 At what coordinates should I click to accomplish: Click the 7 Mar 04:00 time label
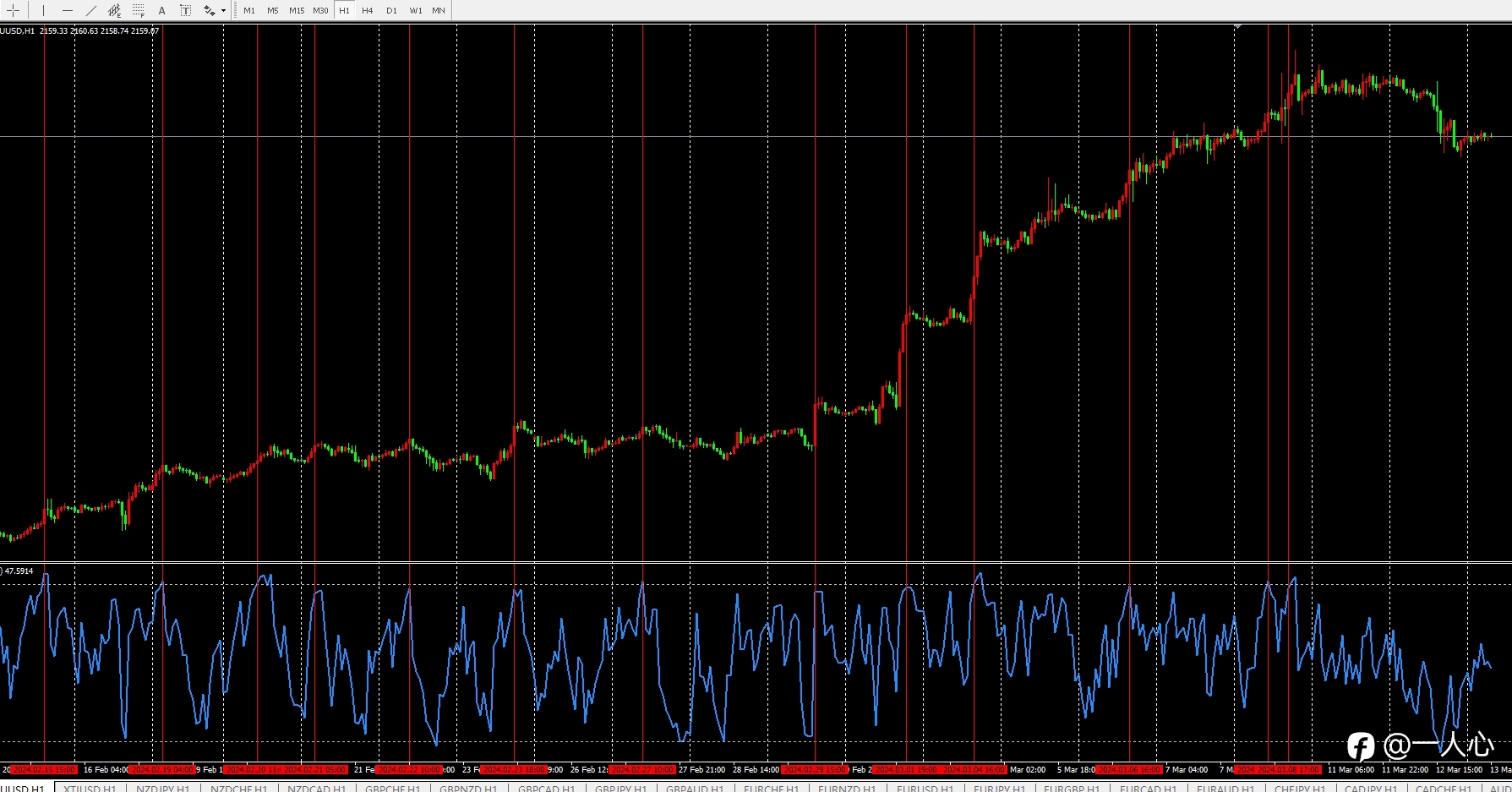(x=1187, y=769)
